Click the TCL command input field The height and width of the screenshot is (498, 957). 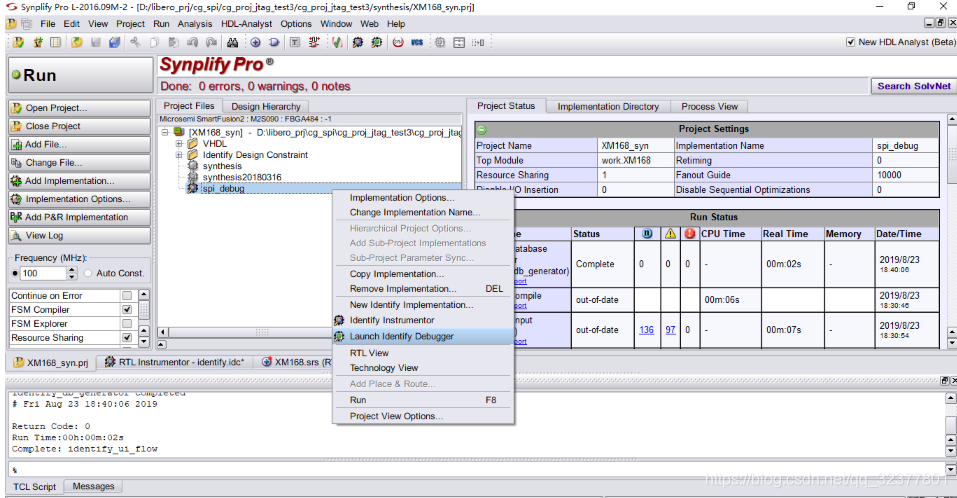[476, 469]
